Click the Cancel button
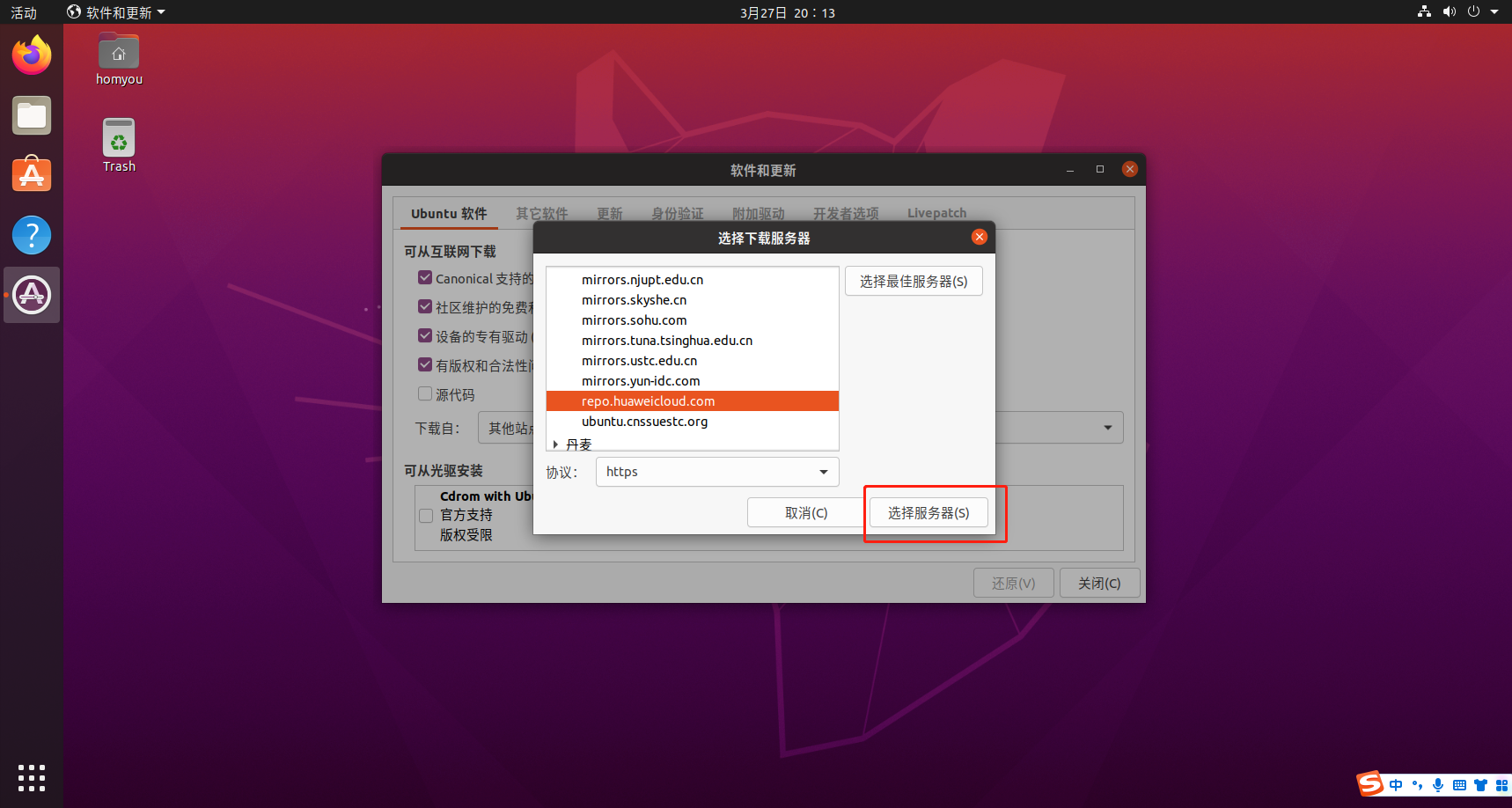 tap(806, 512)
